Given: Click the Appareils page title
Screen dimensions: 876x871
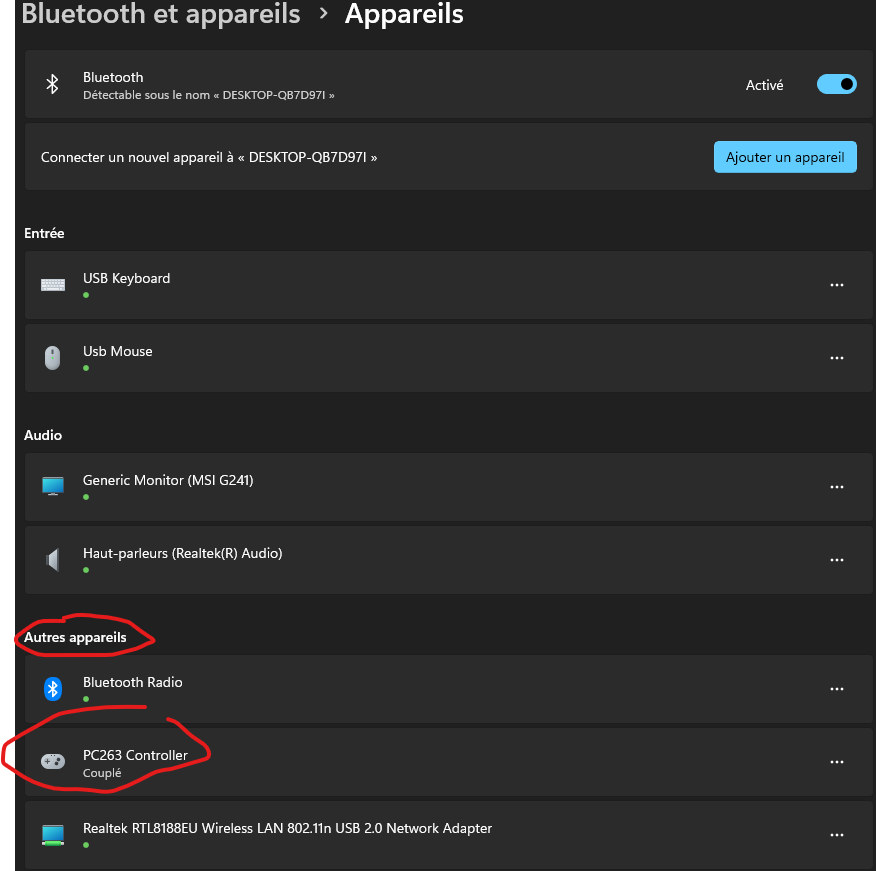Looking at the screenshot, I should click(x=404, y=13).
